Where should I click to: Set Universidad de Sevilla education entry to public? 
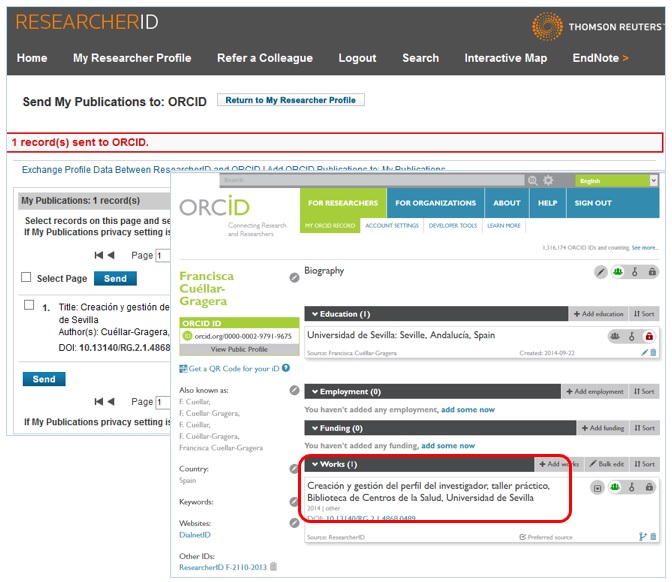tap(615, 336)
